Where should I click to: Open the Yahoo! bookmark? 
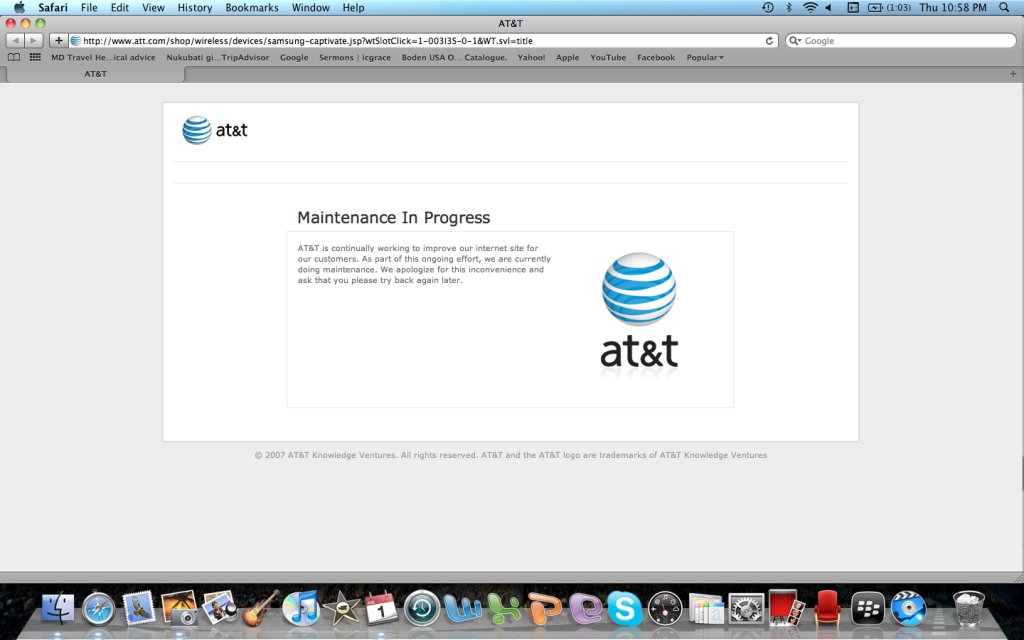coord(531,57)
